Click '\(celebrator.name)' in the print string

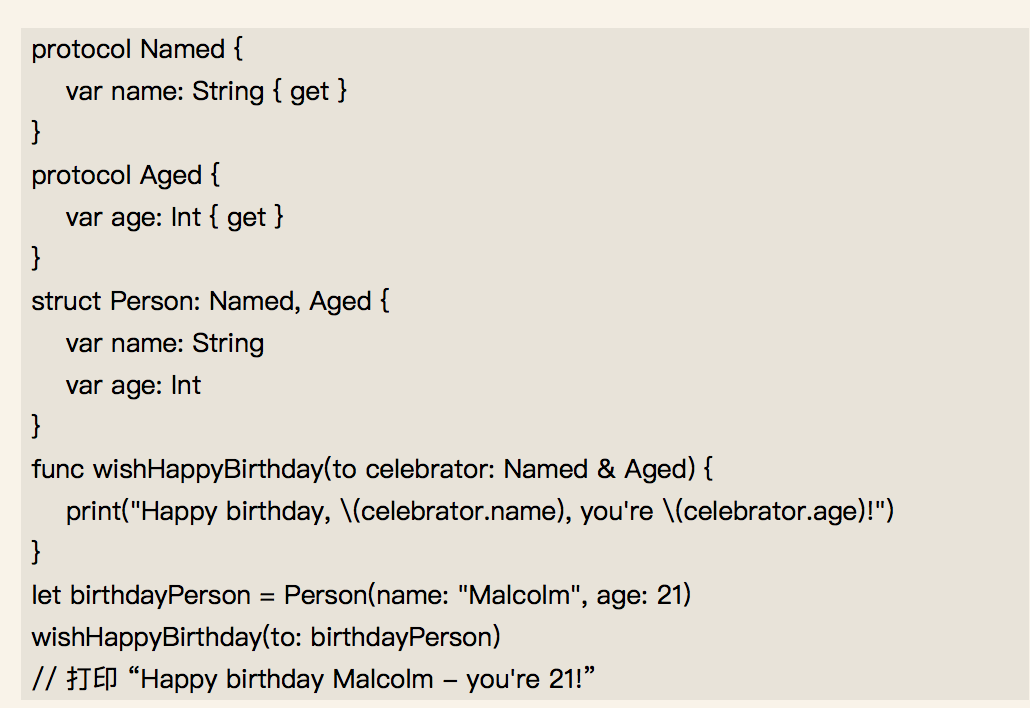(453, 511)
